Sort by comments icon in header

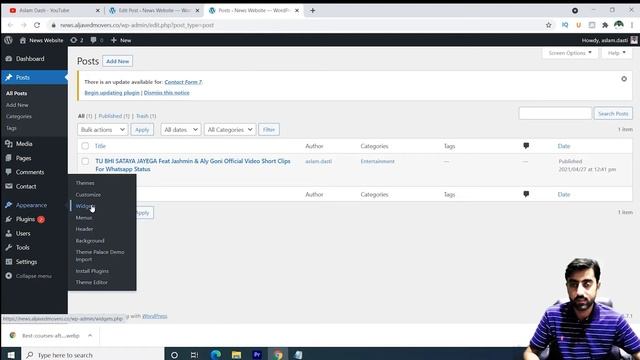[x=526, y=146]
